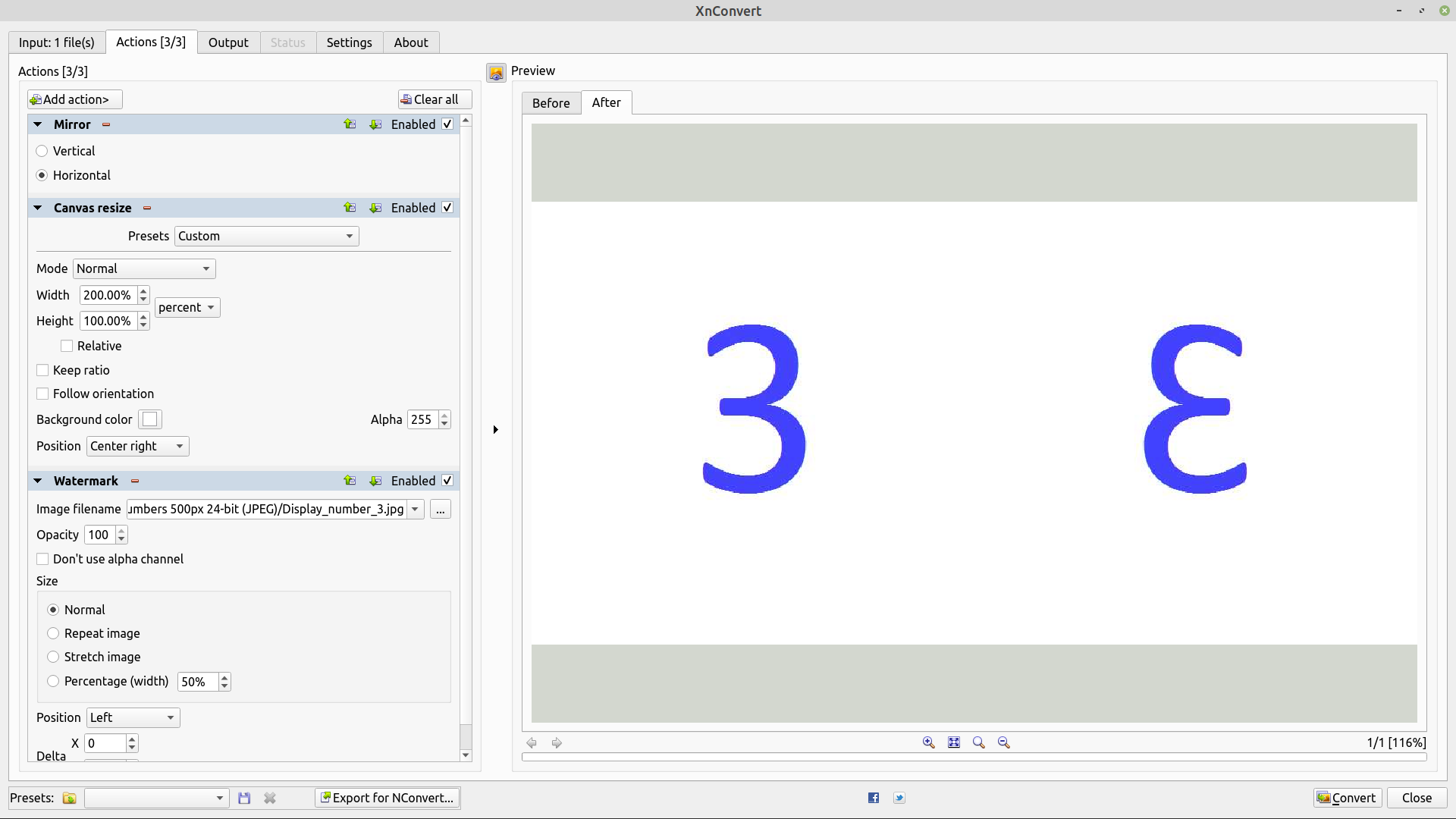Click the Add action button

[74, 99]
